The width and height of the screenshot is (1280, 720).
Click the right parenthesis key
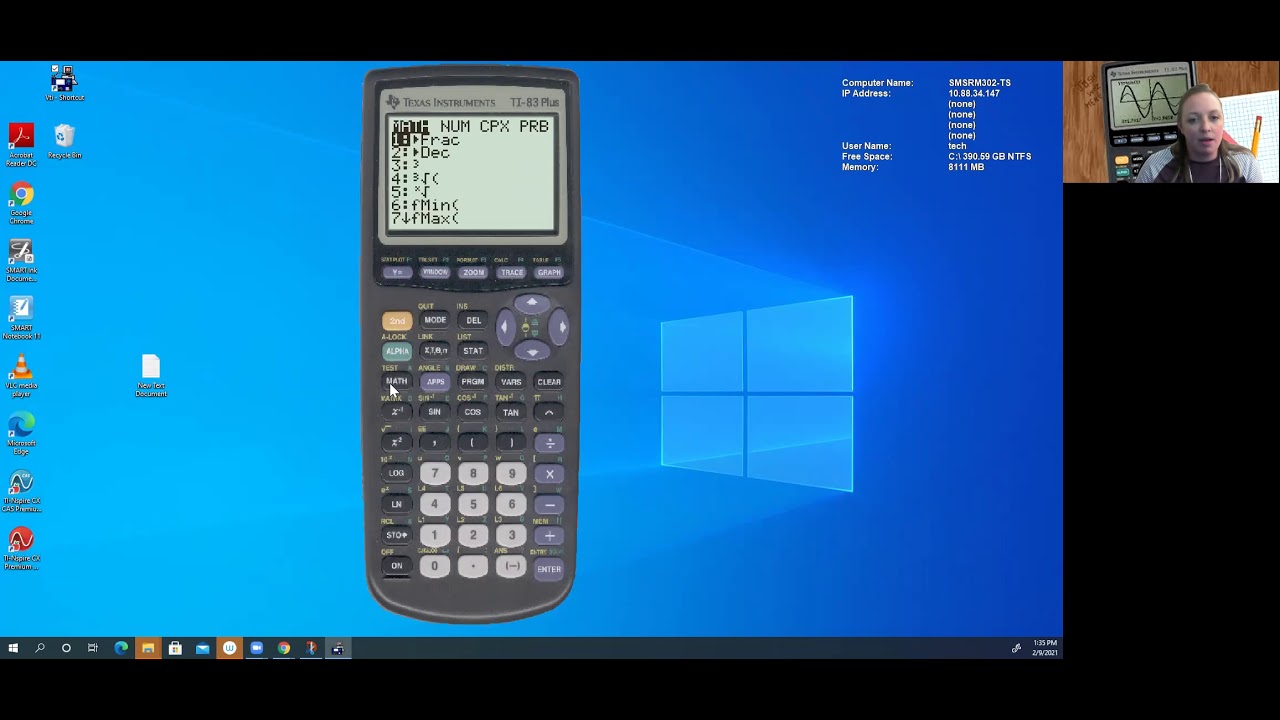coord(511,442)
